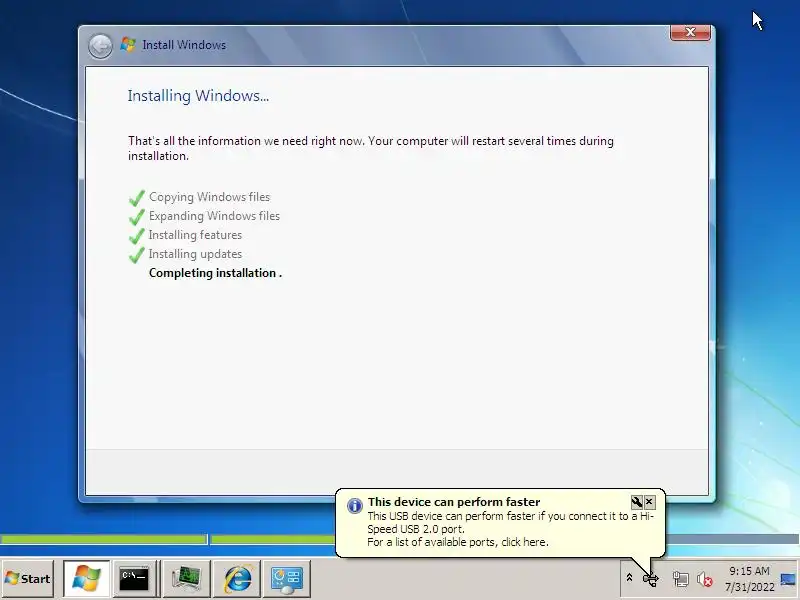Dismiss the USB notification balloon
Image resolution: width=800 pixels, height=600 pixels.
click(x=649, y=502)
